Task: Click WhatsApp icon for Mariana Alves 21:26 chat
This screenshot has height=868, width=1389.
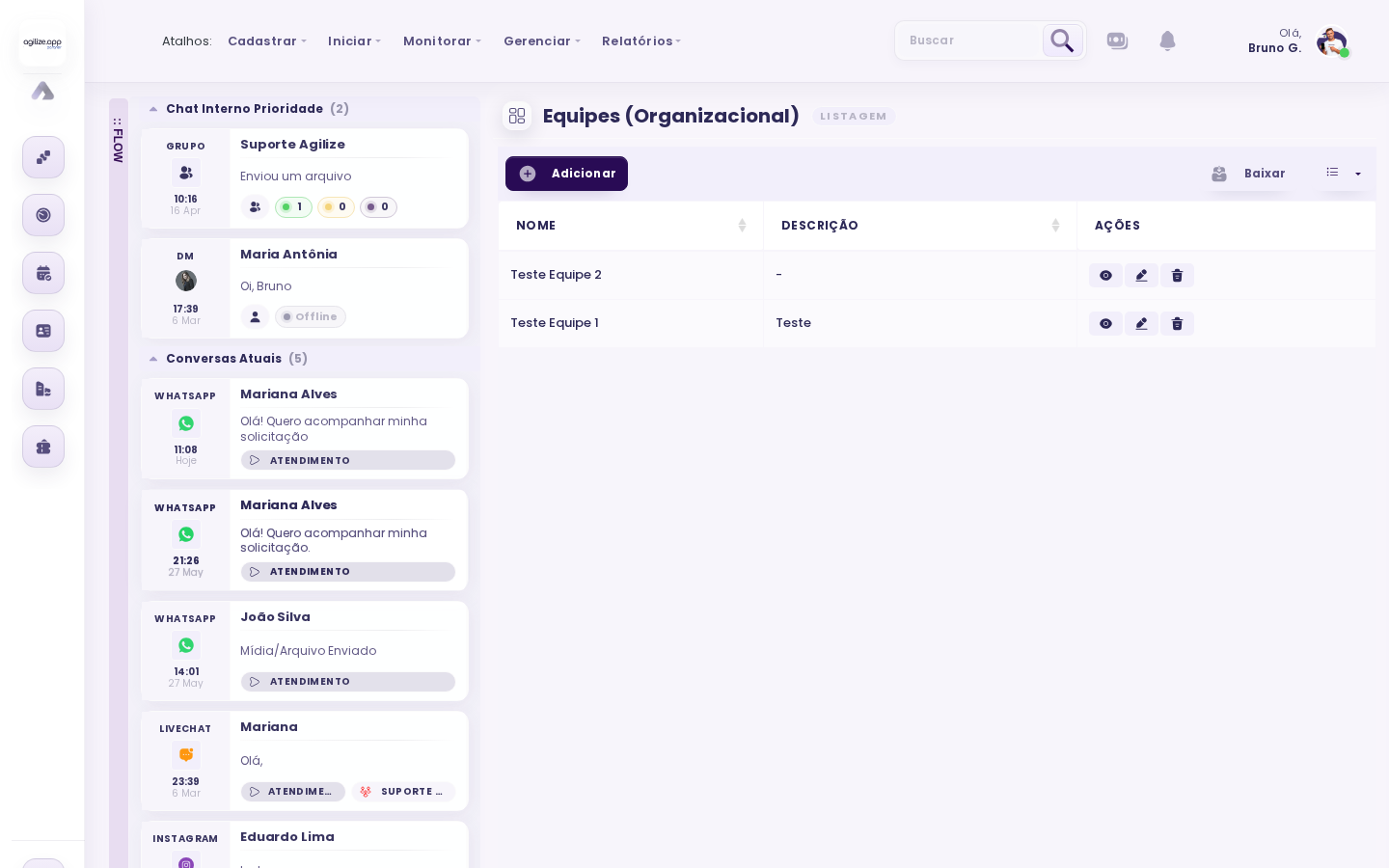Action: coord(186,534)
